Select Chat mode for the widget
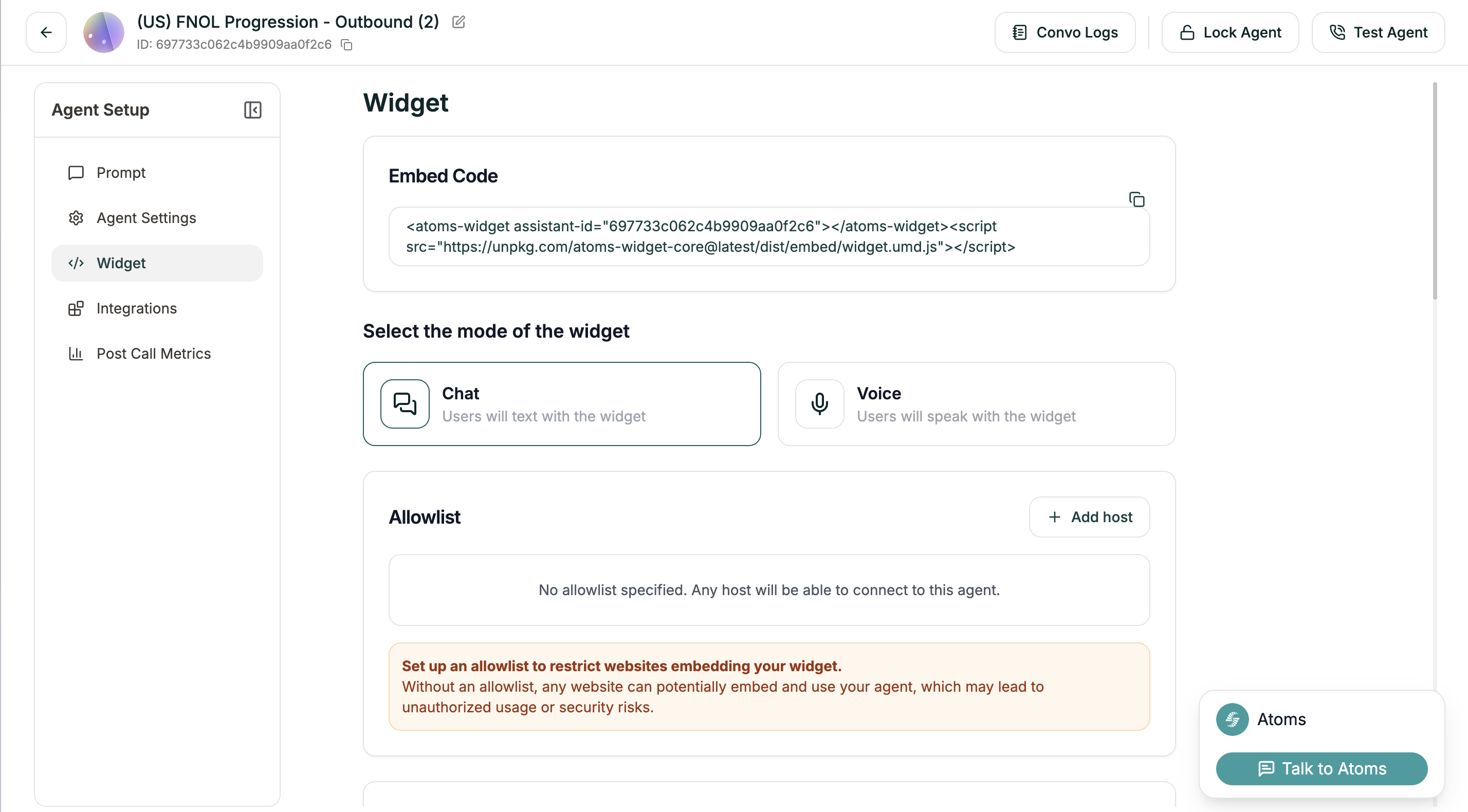The image size is (1468, 812). click(562, 403)
